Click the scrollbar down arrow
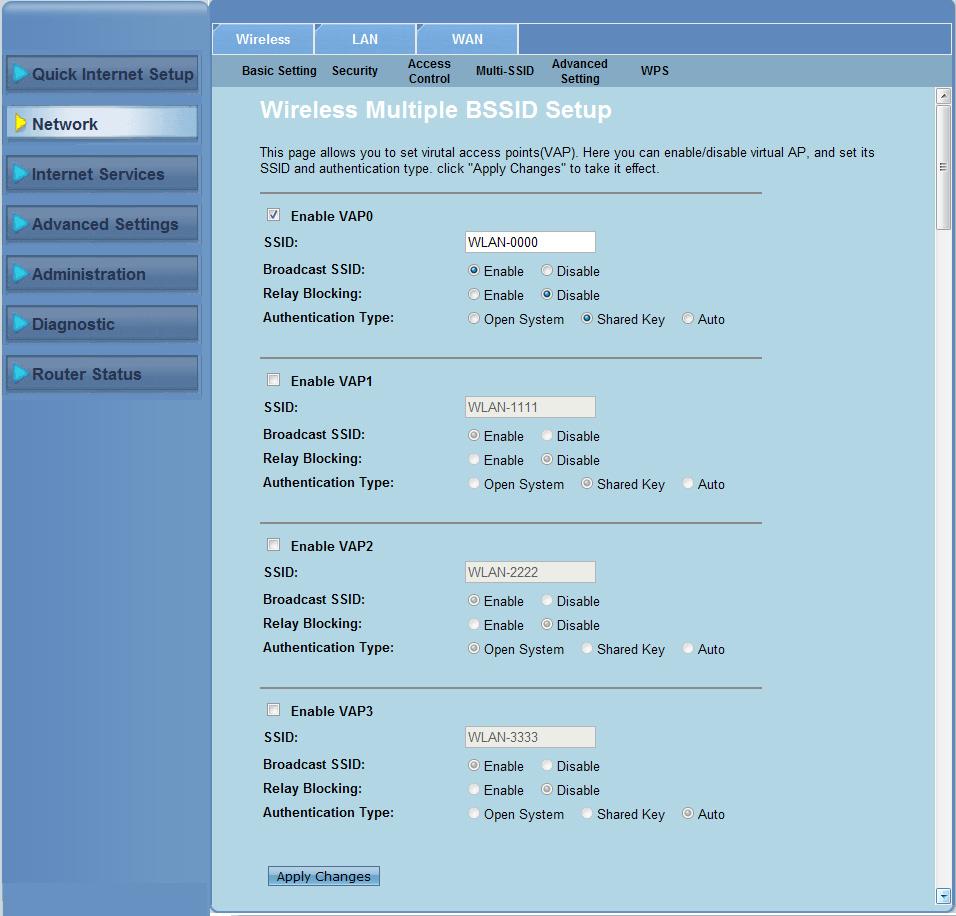 pyautogui.click(x=943, y=896)
